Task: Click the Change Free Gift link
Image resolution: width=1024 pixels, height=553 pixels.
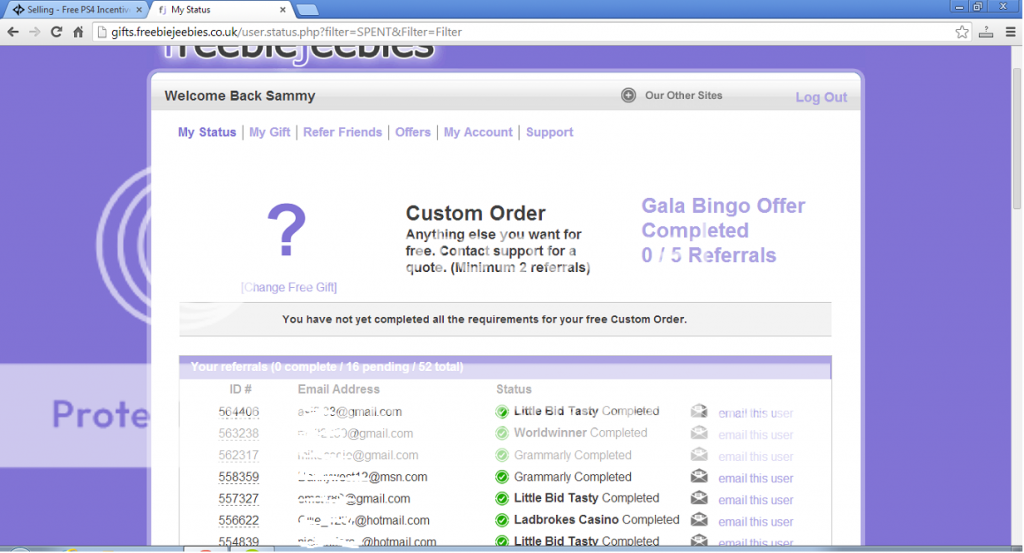Action: 289,287
